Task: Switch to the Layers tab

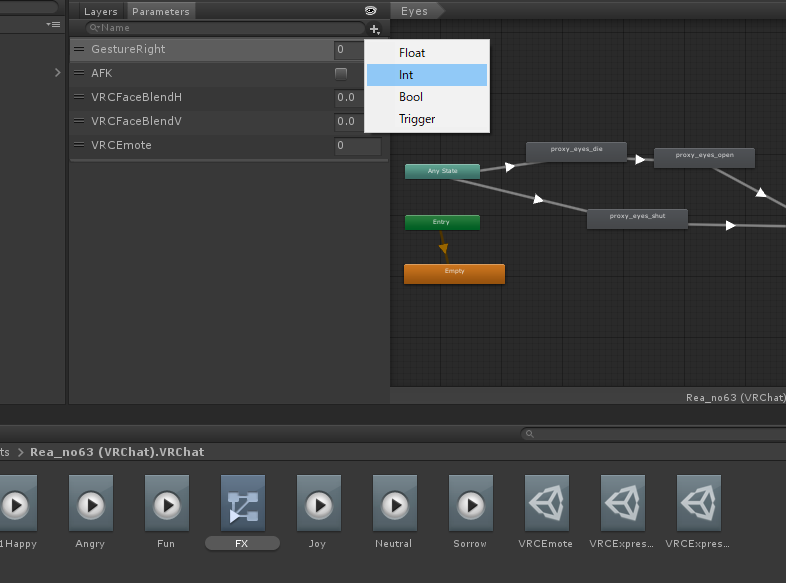Action: click(x=100, y=11)
